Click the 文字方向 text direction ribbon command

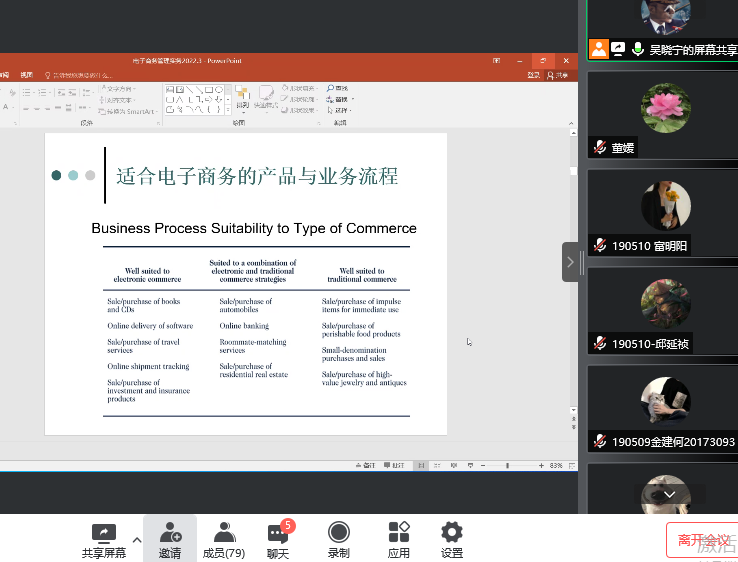tap(122, 89)
